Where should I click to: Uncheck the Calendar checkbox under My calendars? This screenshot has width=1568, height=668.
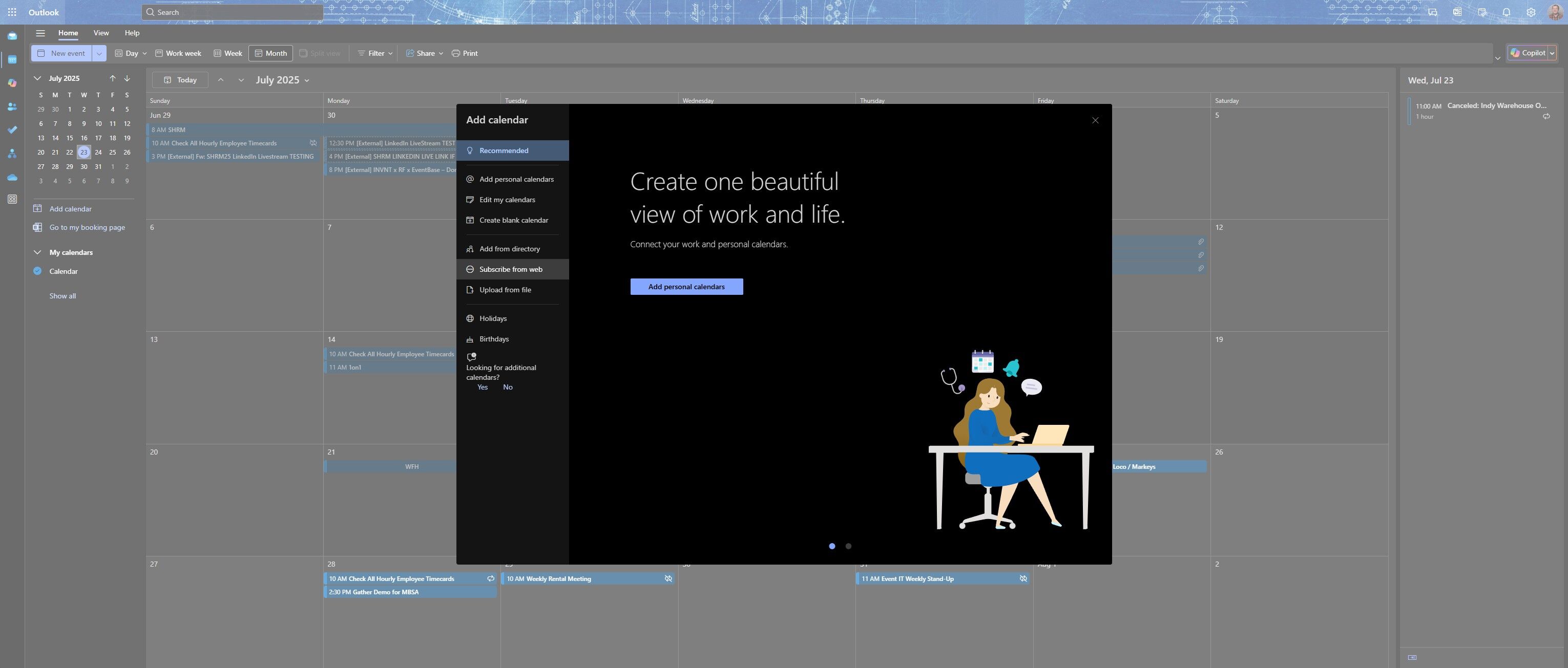pyautogui.click(x=37, y=271)
